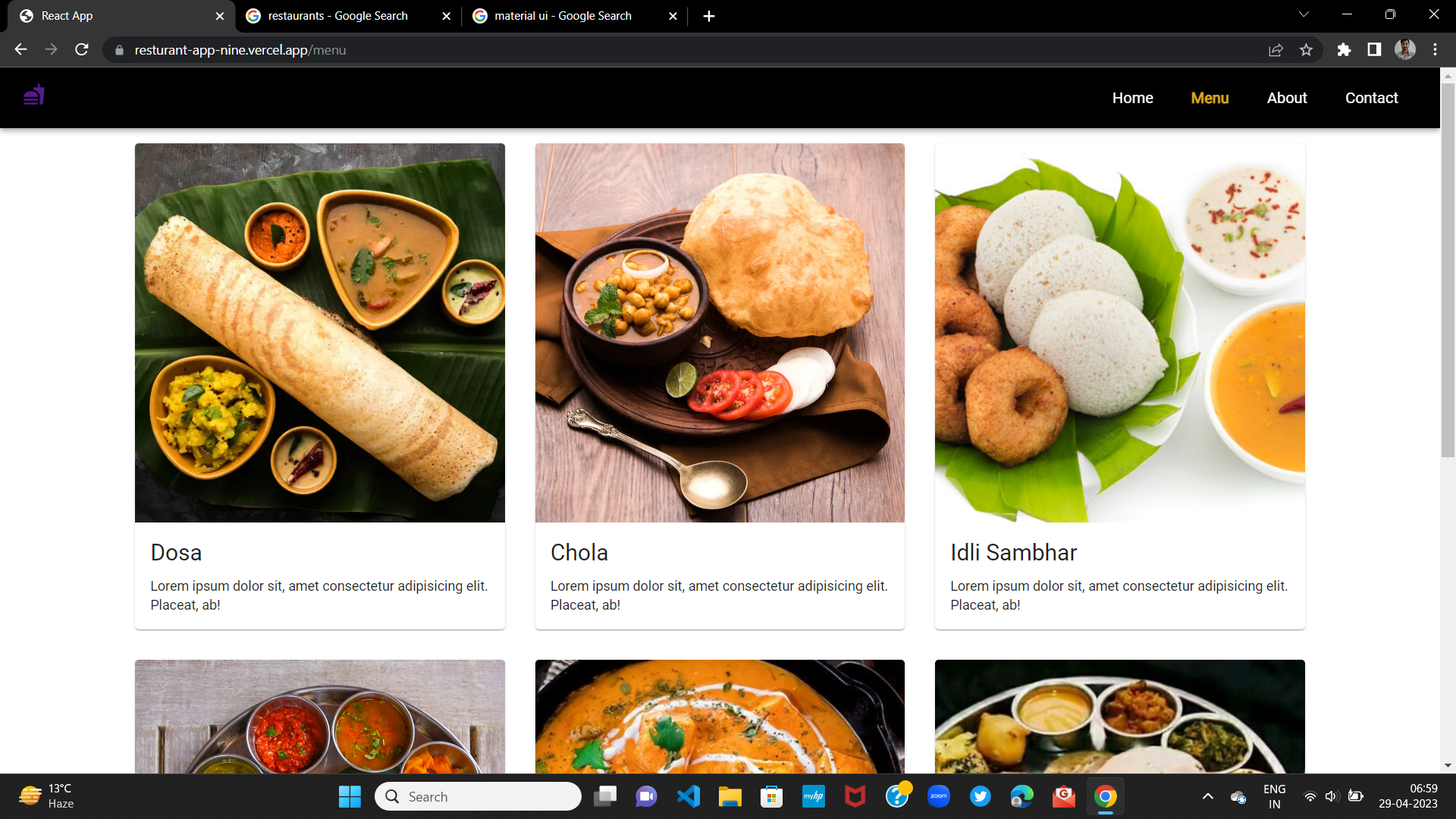This screenshot has width=1456, height=819.
Task: Open the browser extensions puzzle icon
Action: pos(1344,50)
